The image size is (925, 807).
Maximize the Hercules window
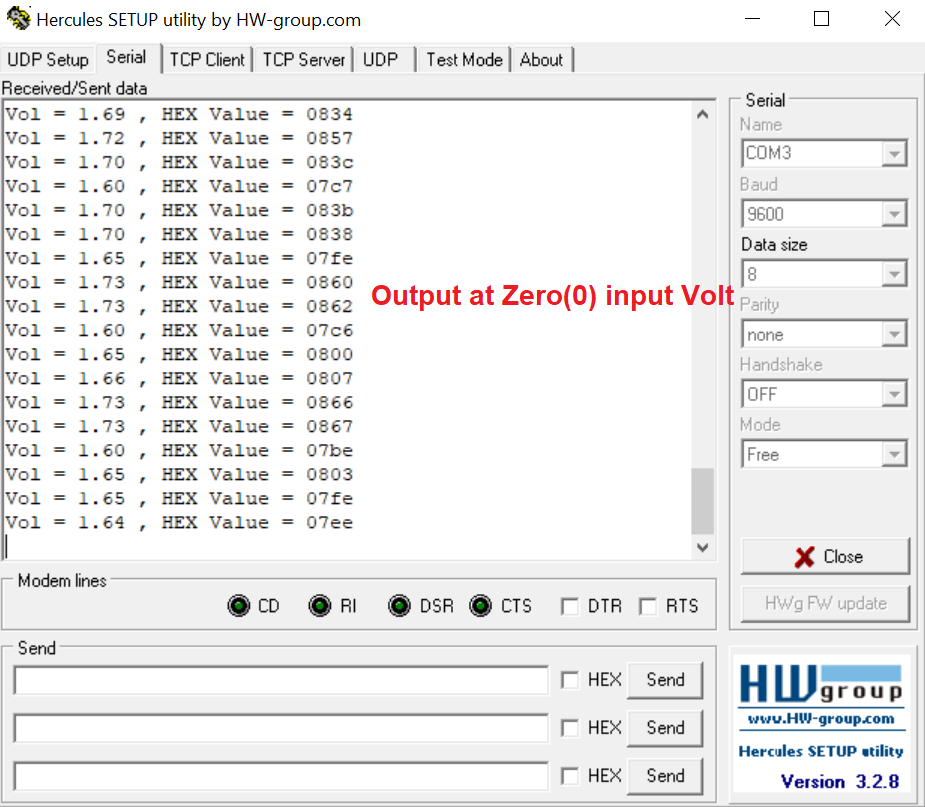pos(821,19)
